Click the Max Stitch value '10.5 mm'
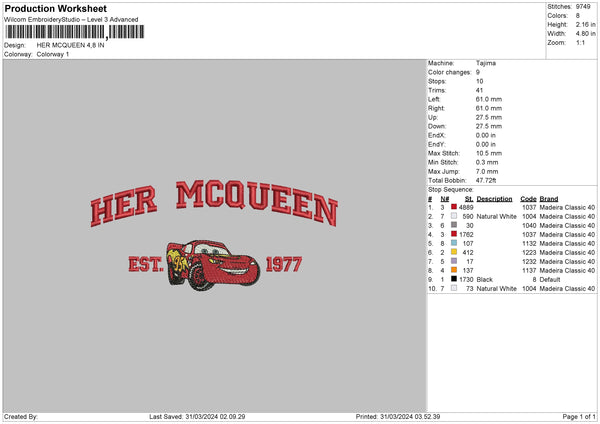The image size is (600, 424). [x=489, y=153]
